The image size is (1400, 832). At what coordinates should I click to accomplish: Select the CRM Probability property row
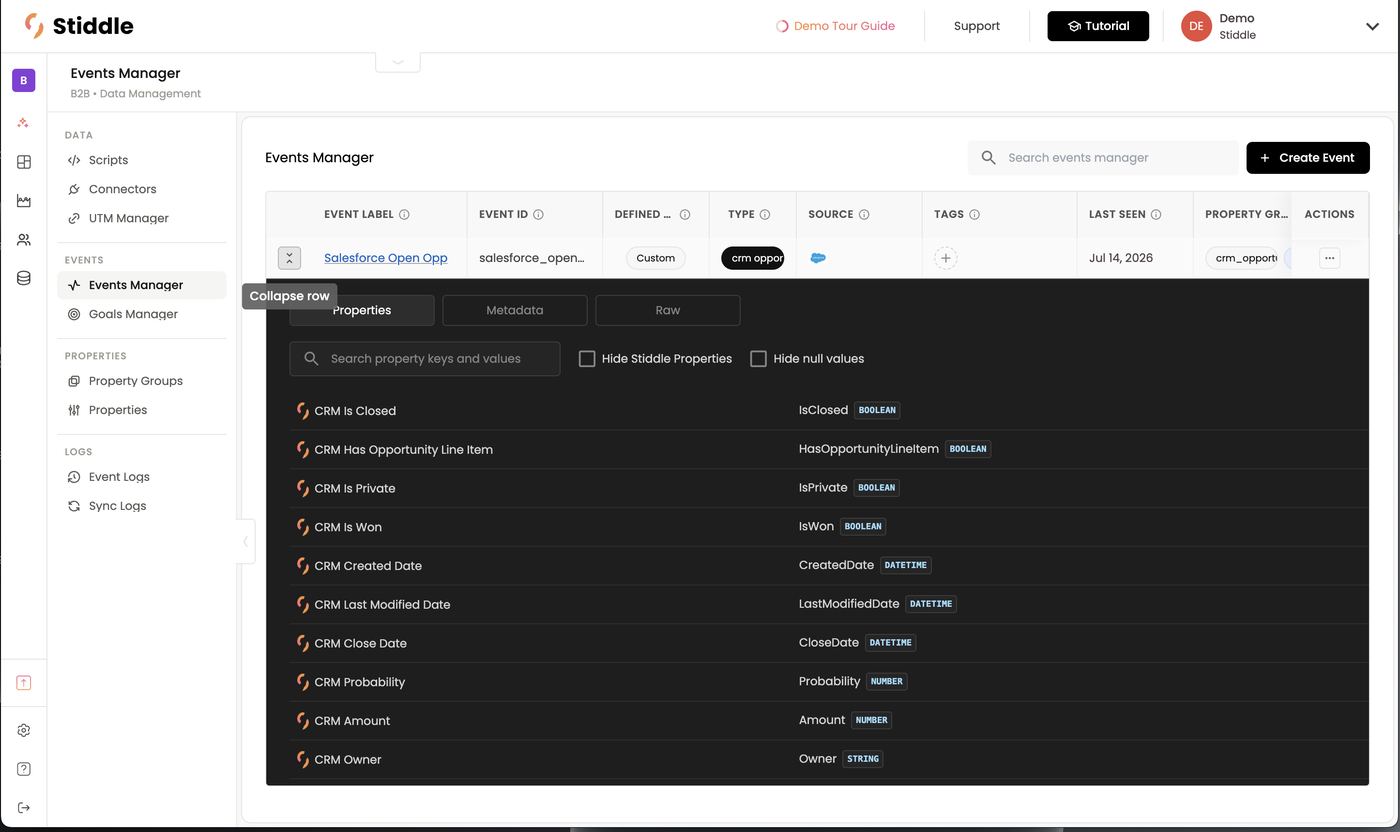click(x=829, y=682)
